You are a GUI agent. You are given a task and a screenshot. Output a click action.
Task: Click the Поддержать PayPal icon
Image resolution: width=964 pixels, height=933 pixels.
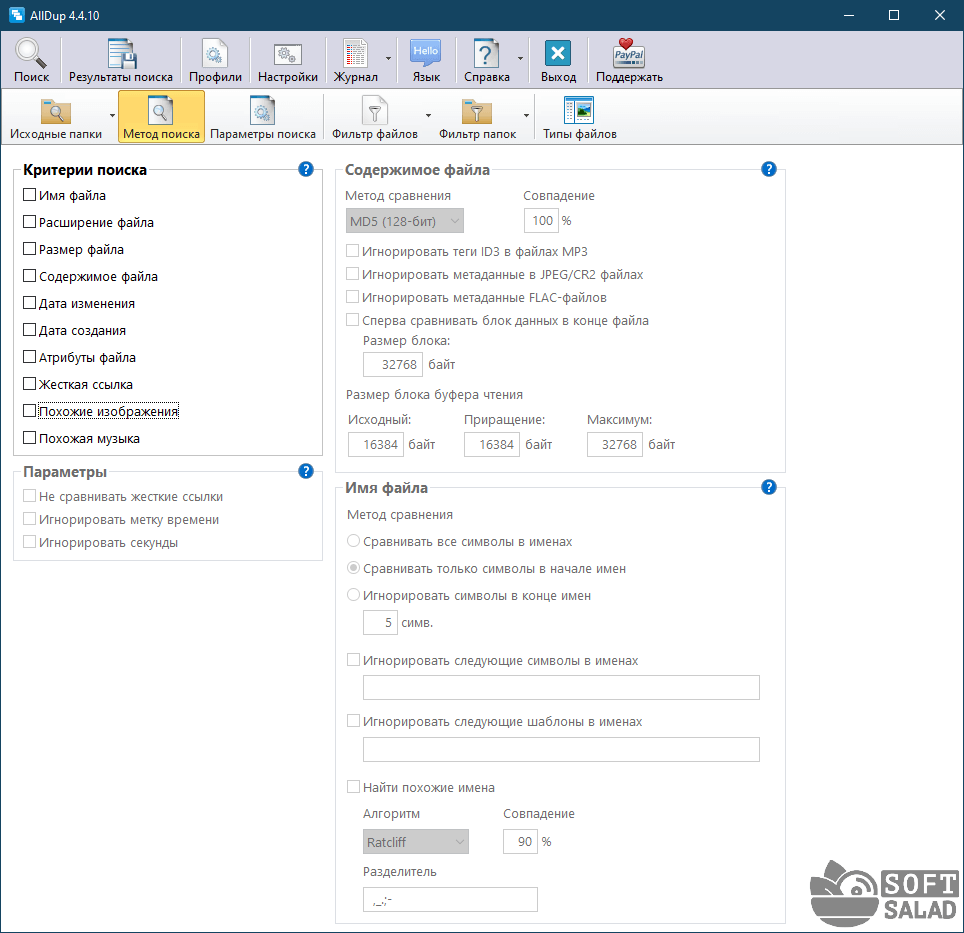point(629,54)
